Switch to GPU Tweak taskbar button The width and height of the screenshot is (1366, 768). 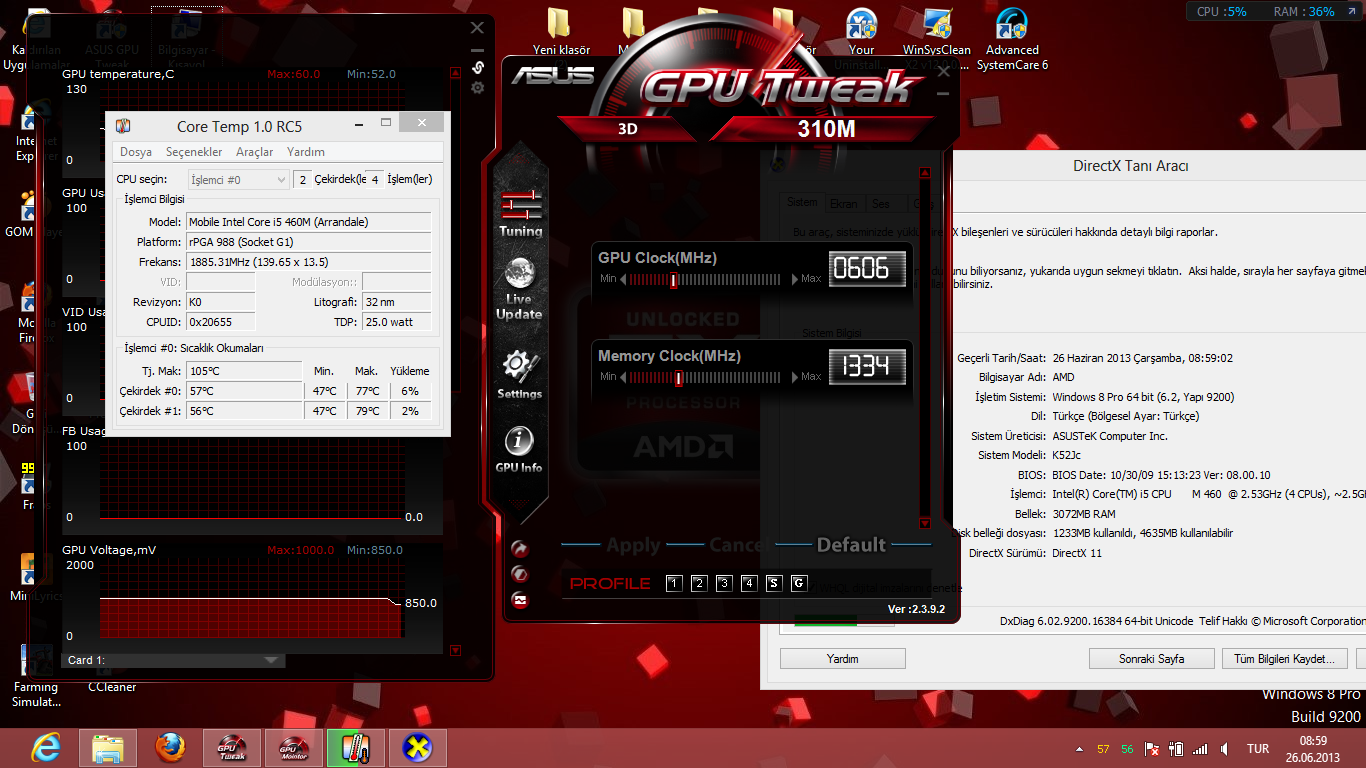click(x=232, y=747)
